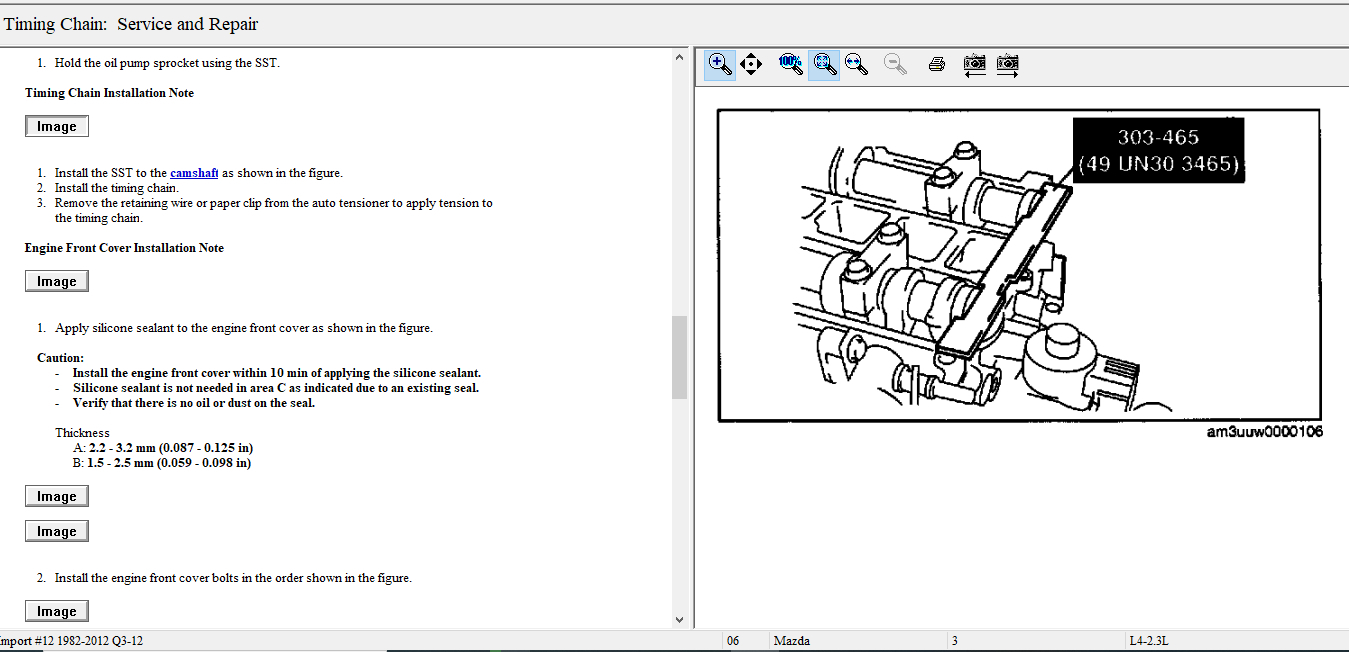The width and height of the screenshot is (1349, 652).
Task: Print the current diagram
Action: (937, 65)
